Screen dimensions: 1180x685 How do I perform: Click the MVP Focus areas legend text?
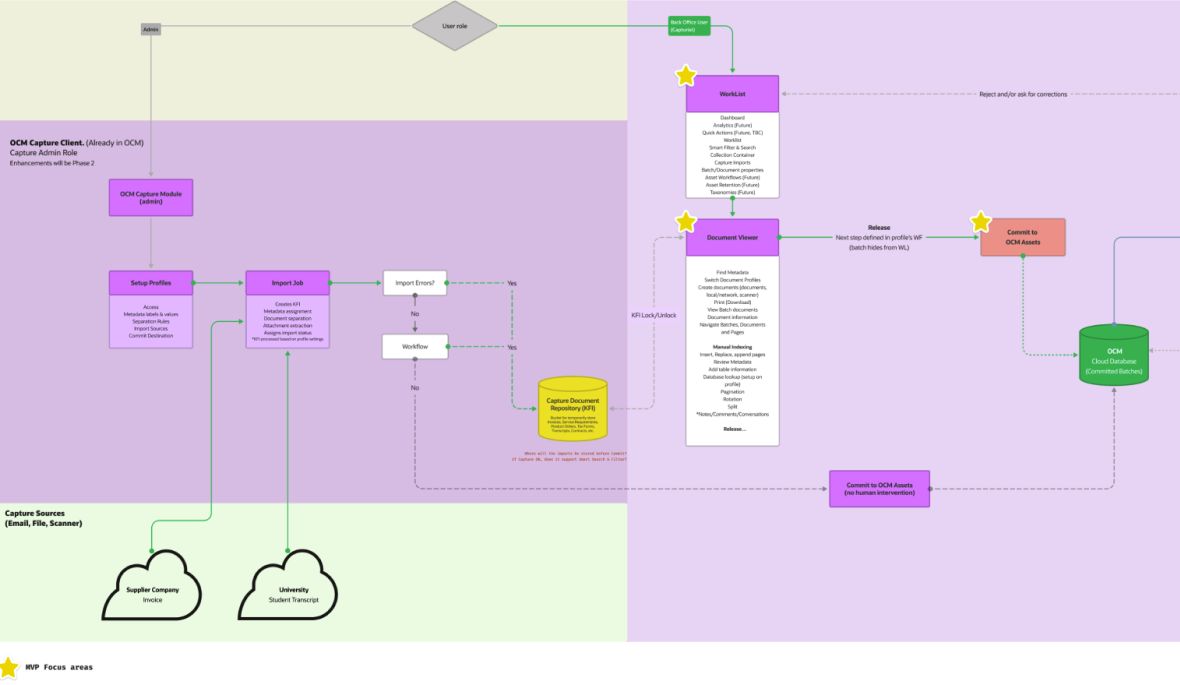click(x=59, y=667)
